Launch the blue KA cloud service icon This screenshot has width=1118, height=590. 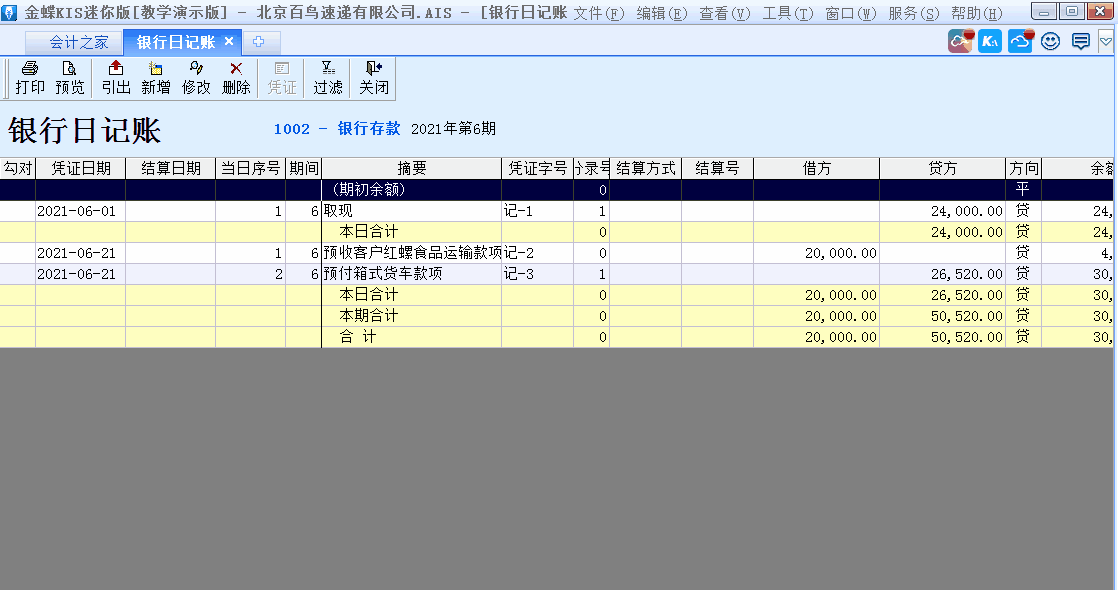(x=989, y=42)
